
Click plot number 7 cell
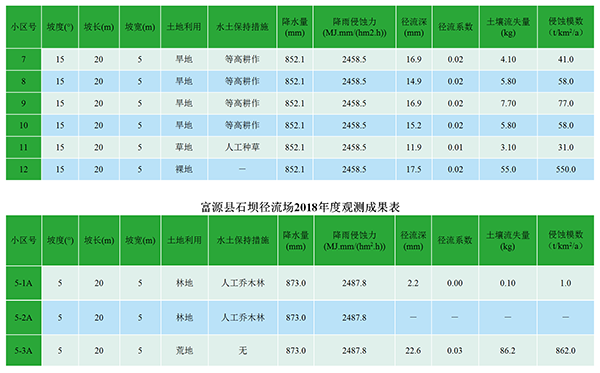(24, 59)
